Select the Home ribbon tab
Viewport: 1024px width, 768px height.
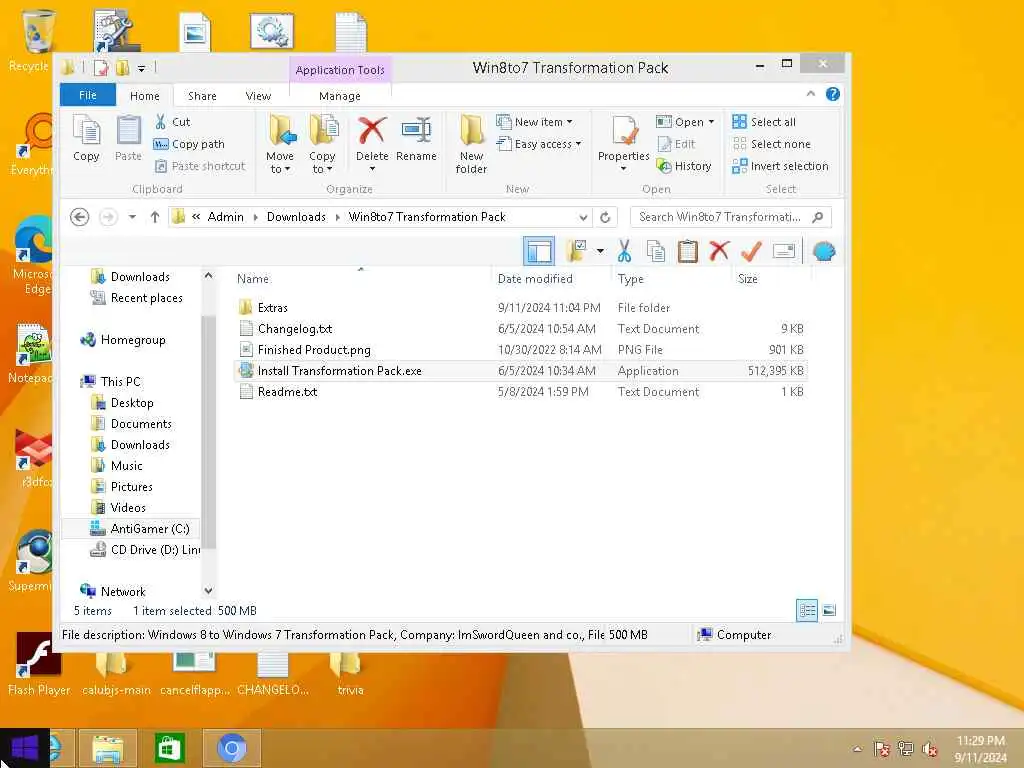pos(144,96)
